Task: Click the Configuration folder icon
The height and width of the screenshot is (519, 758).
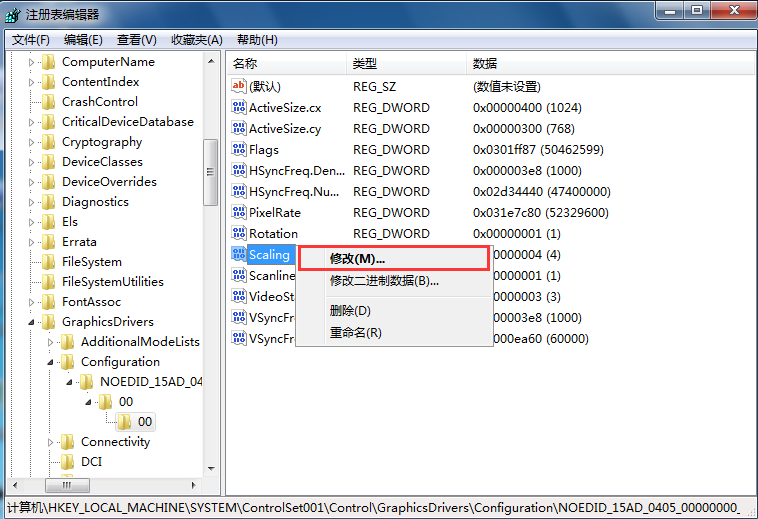Action: coord(67,362)
